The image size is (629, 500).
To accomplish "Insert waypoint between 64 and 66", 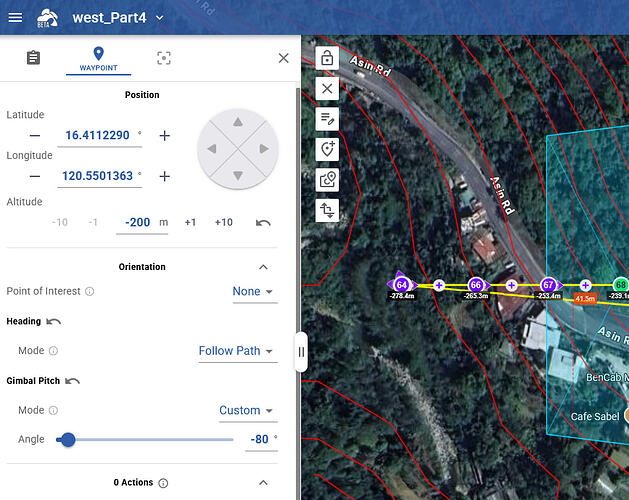I will [x=439, y=285].
